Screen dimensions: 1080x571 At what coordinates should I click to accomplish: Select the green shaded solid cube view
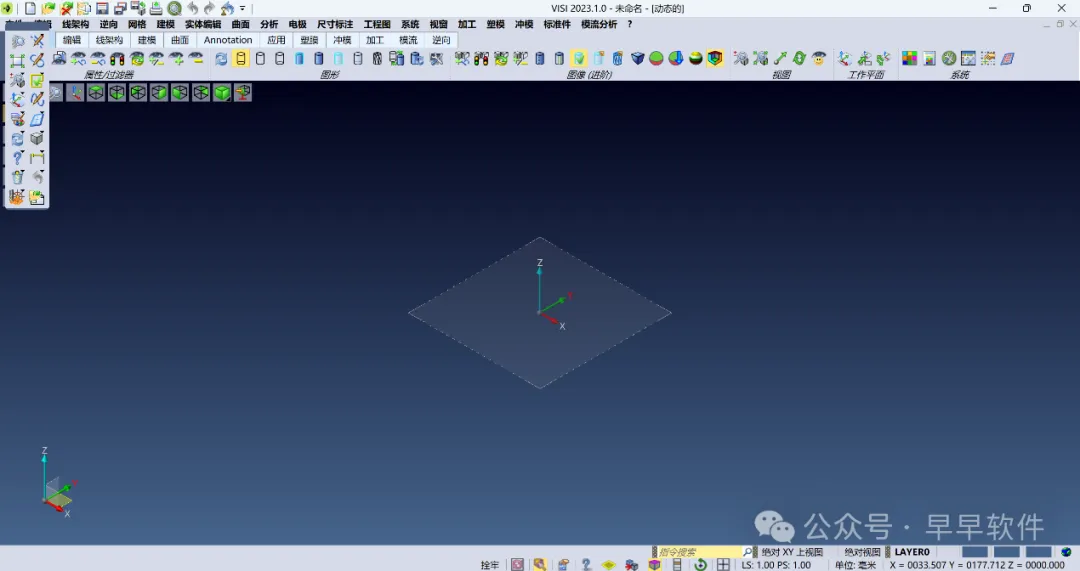tap(222, 92)
